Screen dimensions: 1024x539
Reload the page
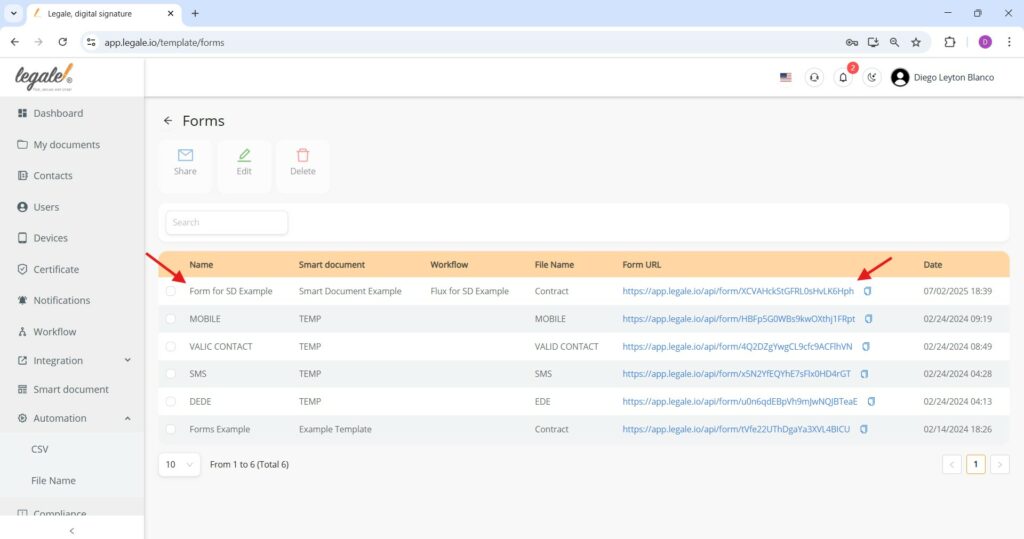coord(63,42)
